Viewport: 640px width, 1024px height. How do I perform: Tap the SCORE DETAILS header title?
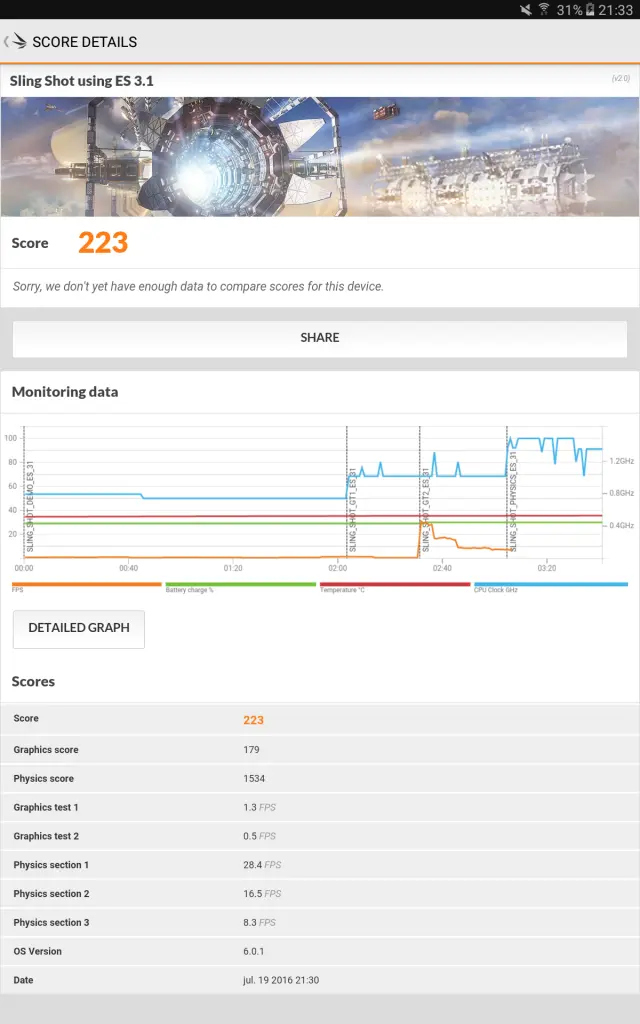point(84,42)
